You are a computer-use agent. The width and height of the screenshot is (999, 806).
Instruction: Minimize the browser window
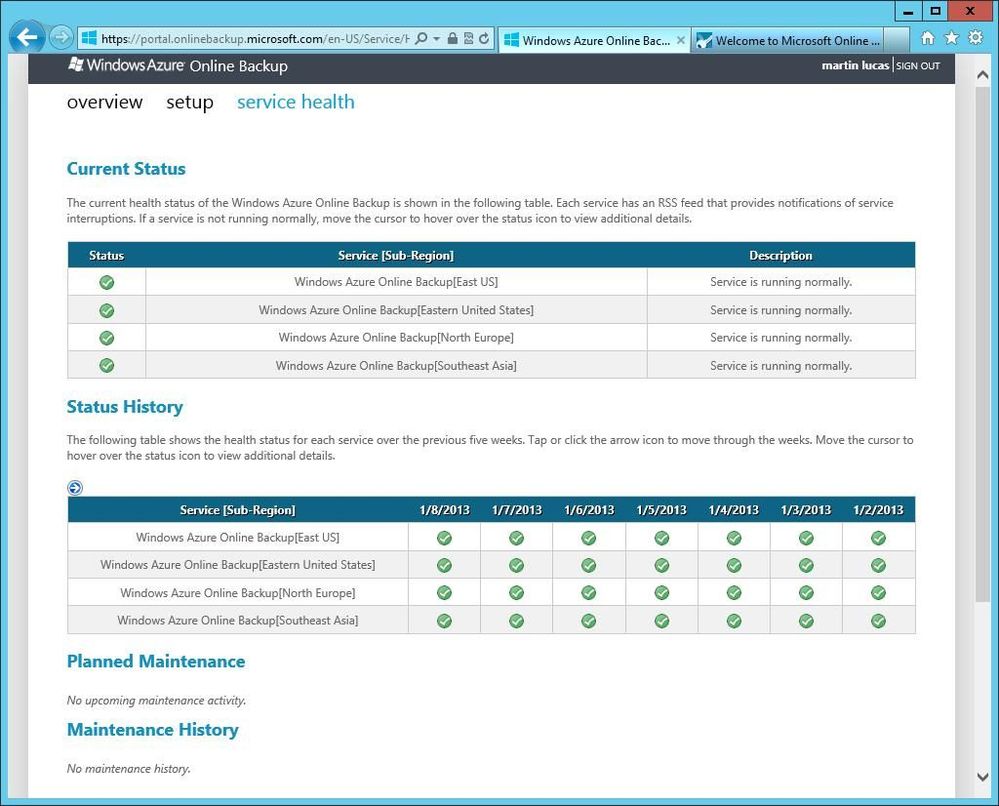(909, 11)
